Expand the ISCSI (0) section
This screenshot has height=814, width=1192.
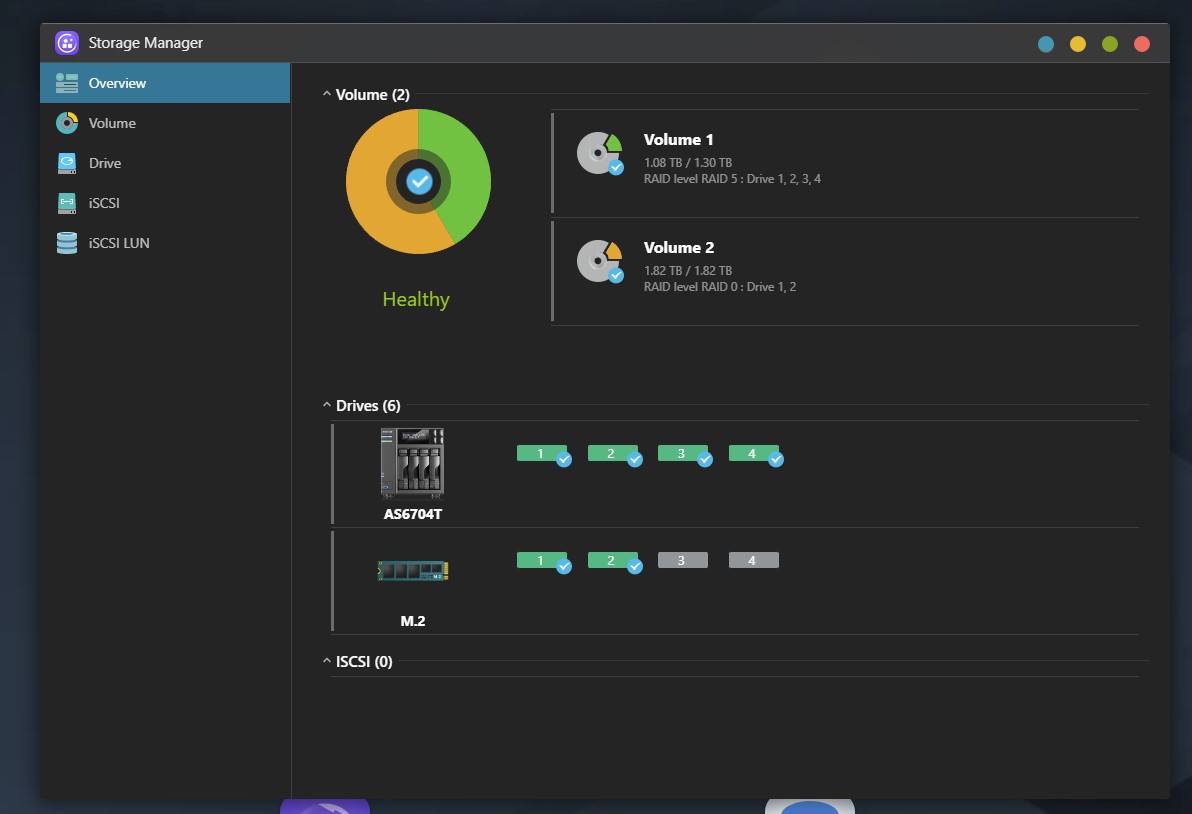(327, 662)
